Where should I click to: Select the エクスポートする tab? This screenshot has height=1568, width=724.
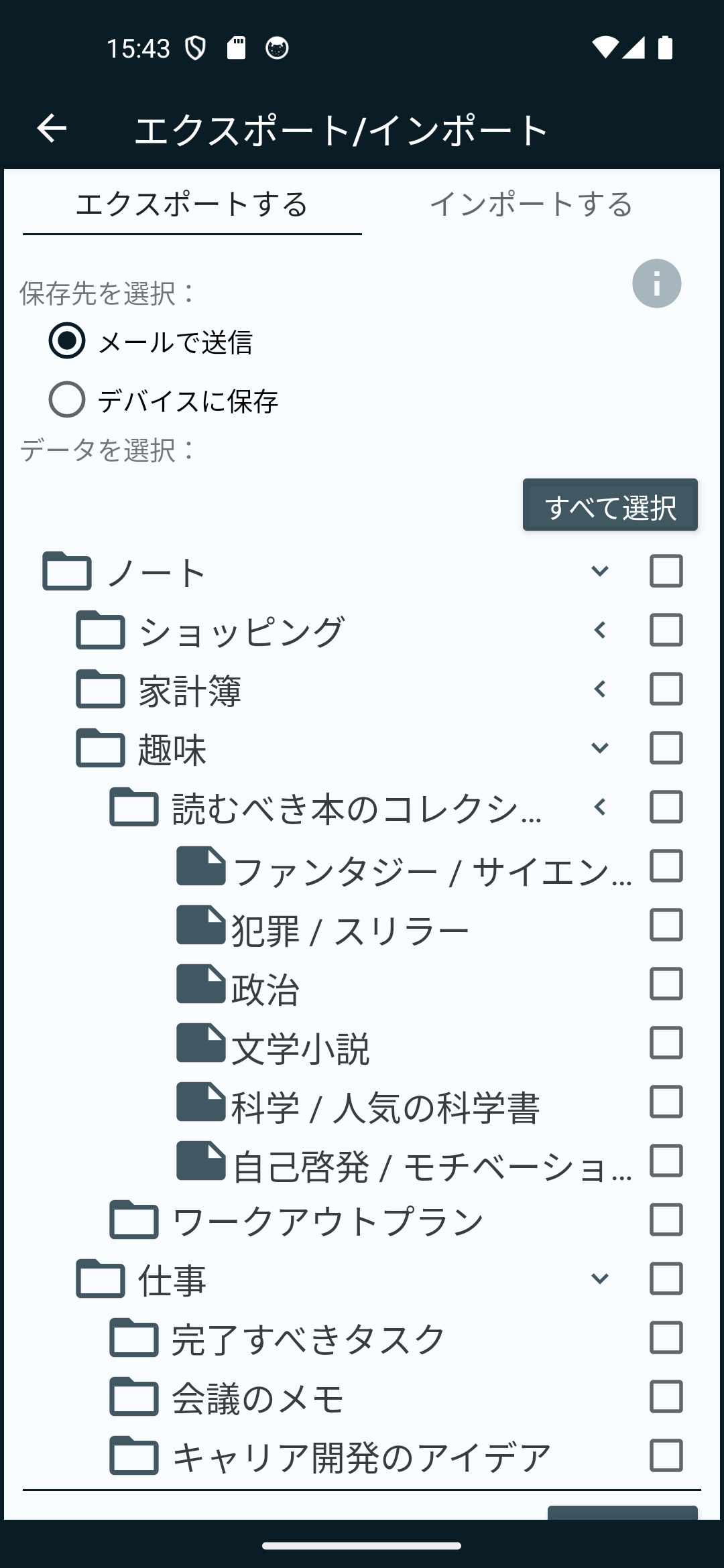pos(192,204)
